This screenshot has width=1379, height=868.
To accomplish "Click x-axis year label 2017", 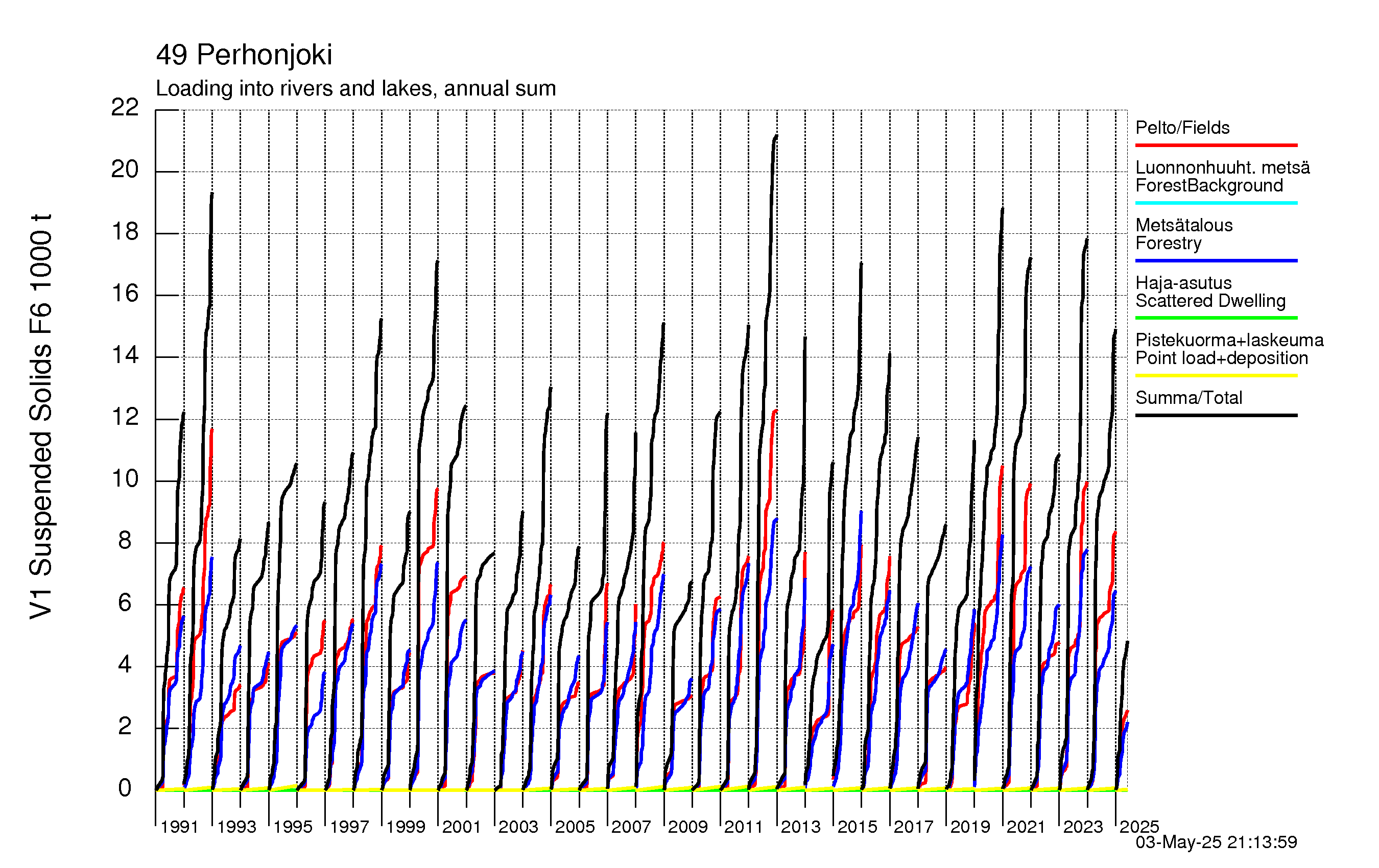I will coord(913,827).
